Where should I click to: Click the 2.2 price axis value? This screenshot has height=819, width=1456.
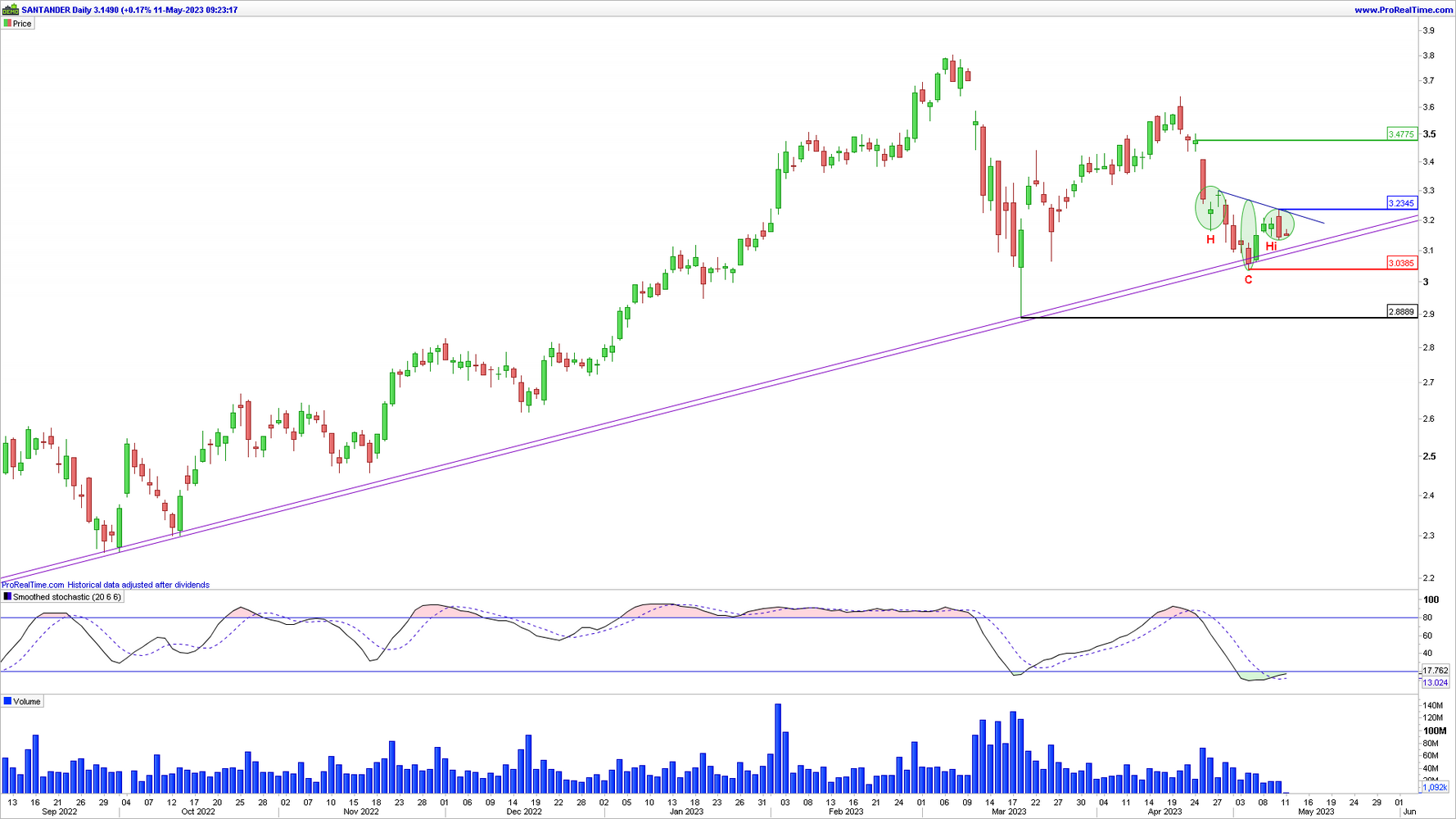point(1428,577)
